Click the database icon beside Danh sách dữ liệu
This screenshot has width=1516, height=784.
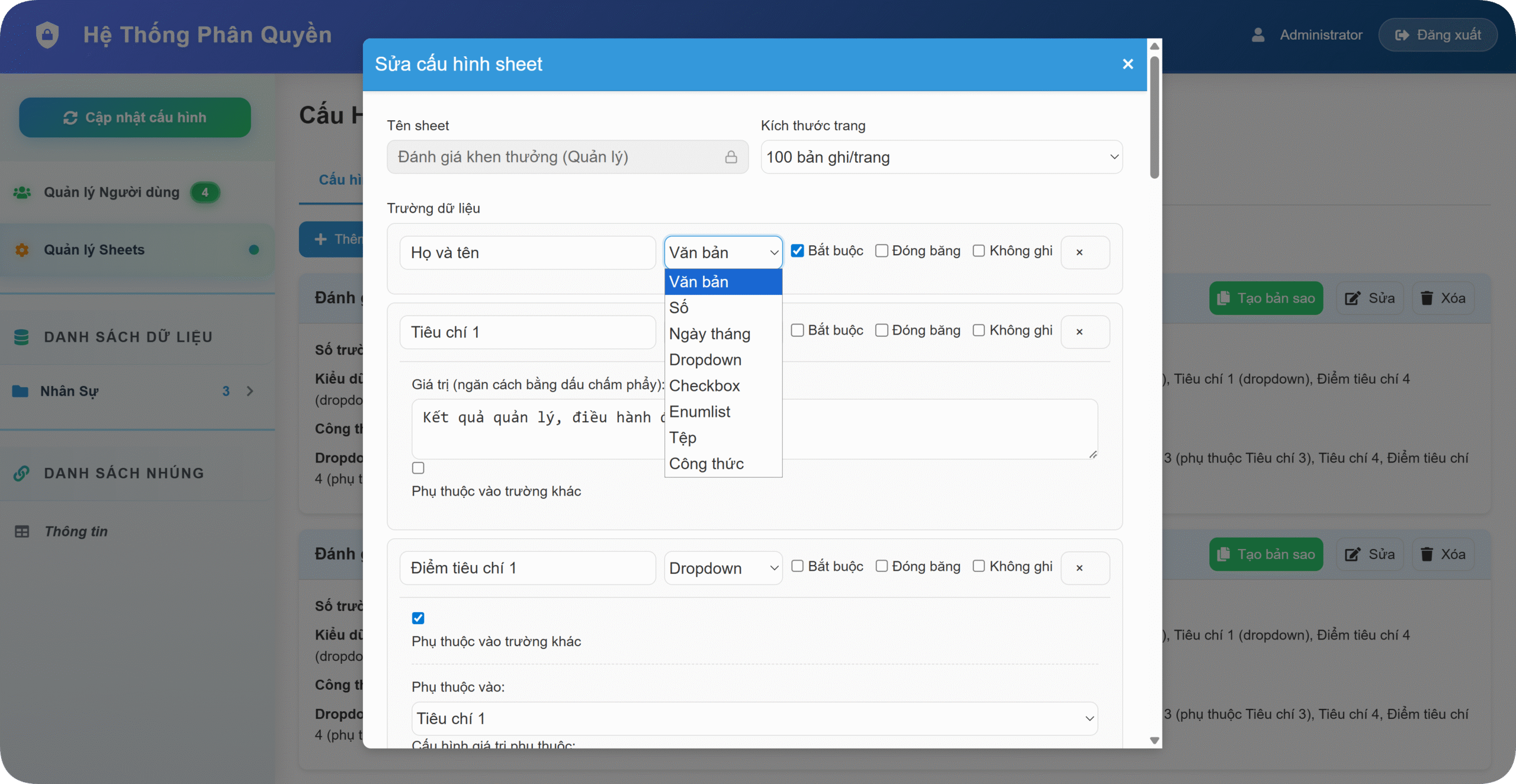coord(21,337)
